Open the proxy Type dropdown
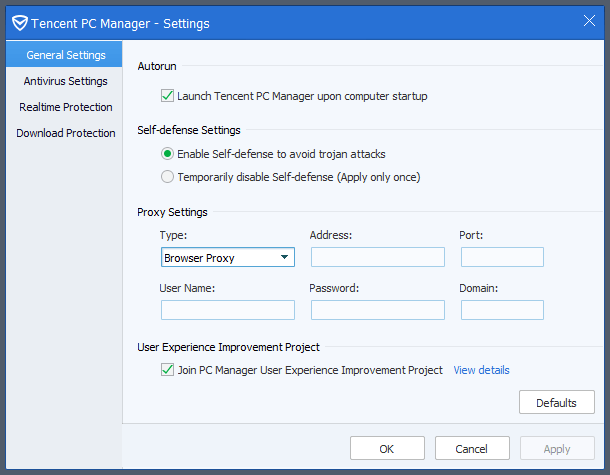The width and height of the screenshot is (610, 475). pyautogui.click(x=227, y=258)
